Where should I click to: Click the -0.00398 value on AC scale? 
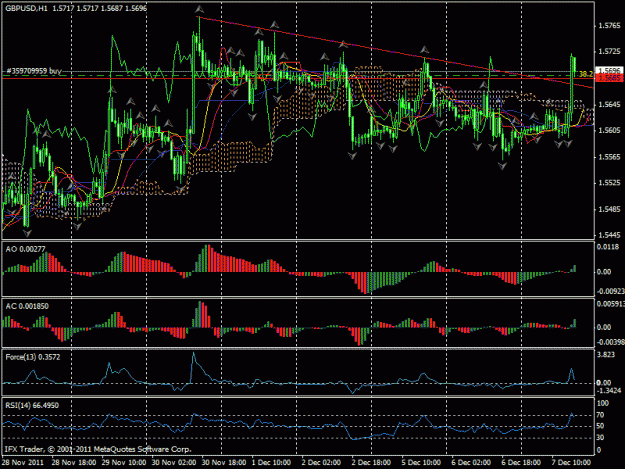click(x=610, y=342)
